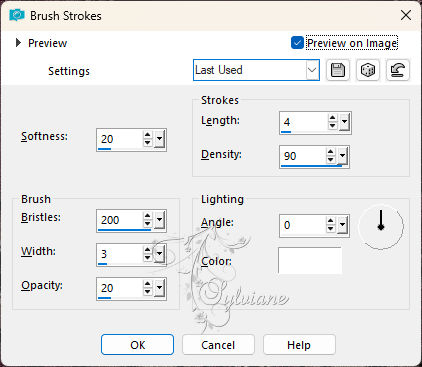422x367 pixels.
Task: Increase the Strokes Length value with the up arrow
Action: [332, 118]
